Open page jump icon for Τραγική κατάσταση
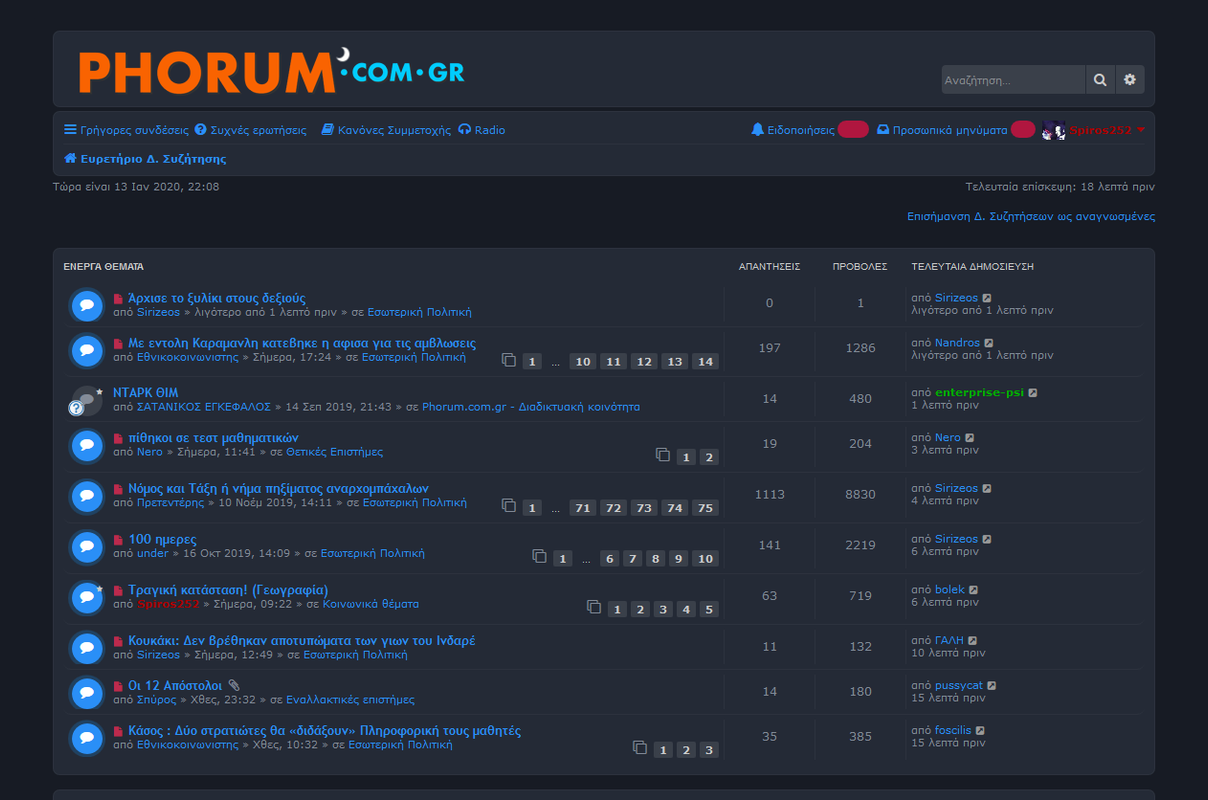This screenshot has height=800, width=1208. pyautogui.click(x=594, y=607)
